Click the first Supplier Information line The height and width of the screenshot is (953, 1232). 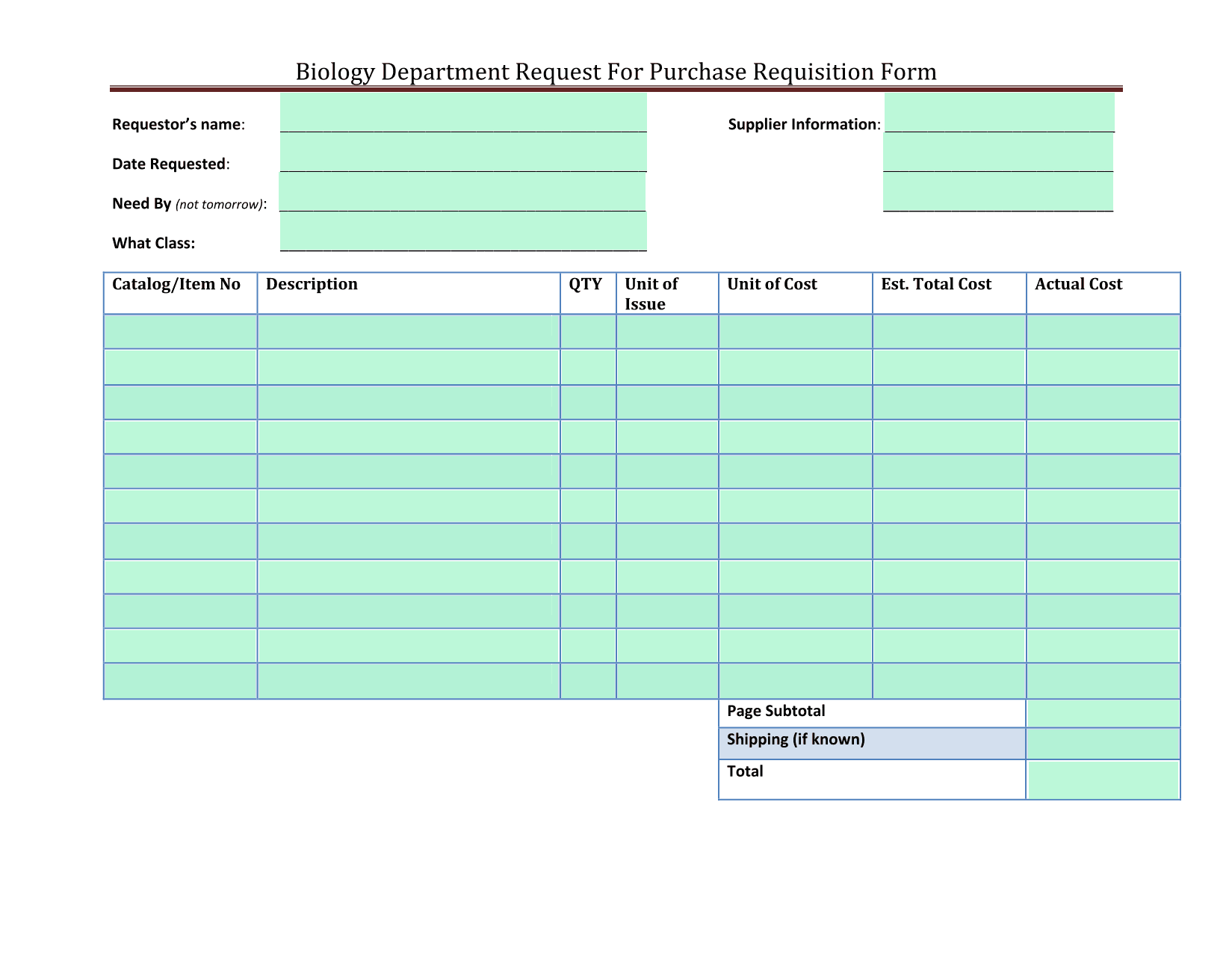coord(1000,112)
